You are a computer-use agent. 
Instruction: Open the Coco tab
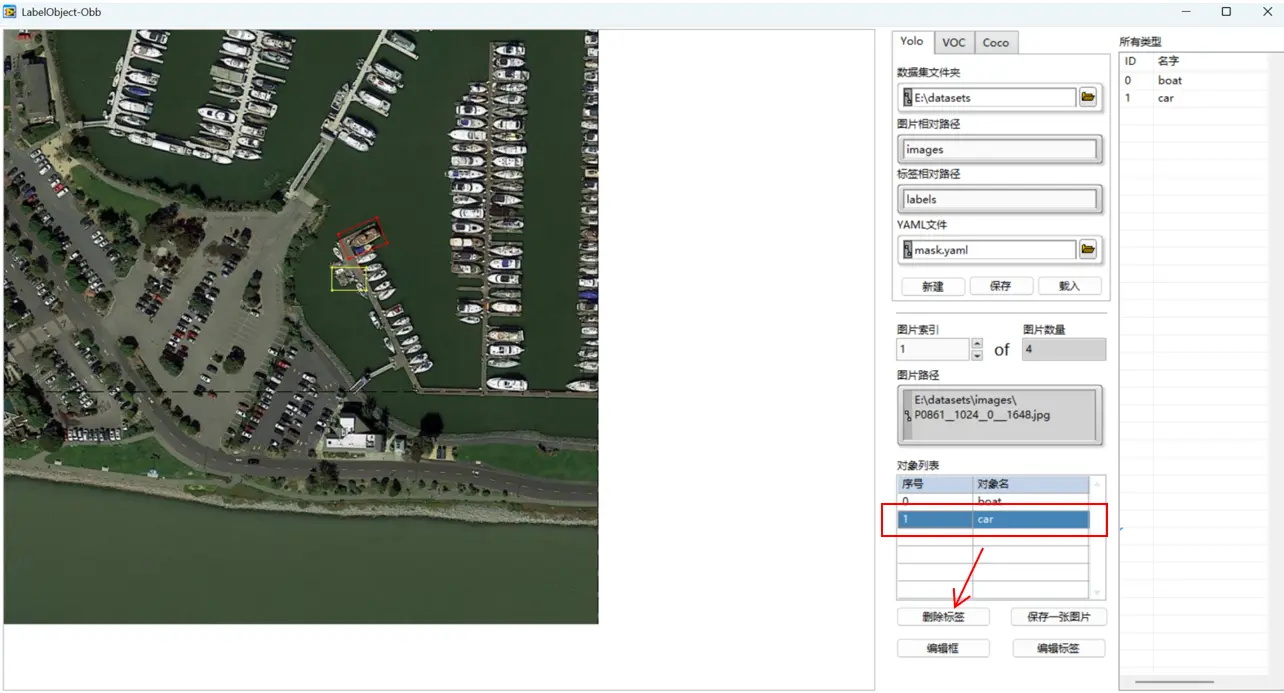[995, 42]
